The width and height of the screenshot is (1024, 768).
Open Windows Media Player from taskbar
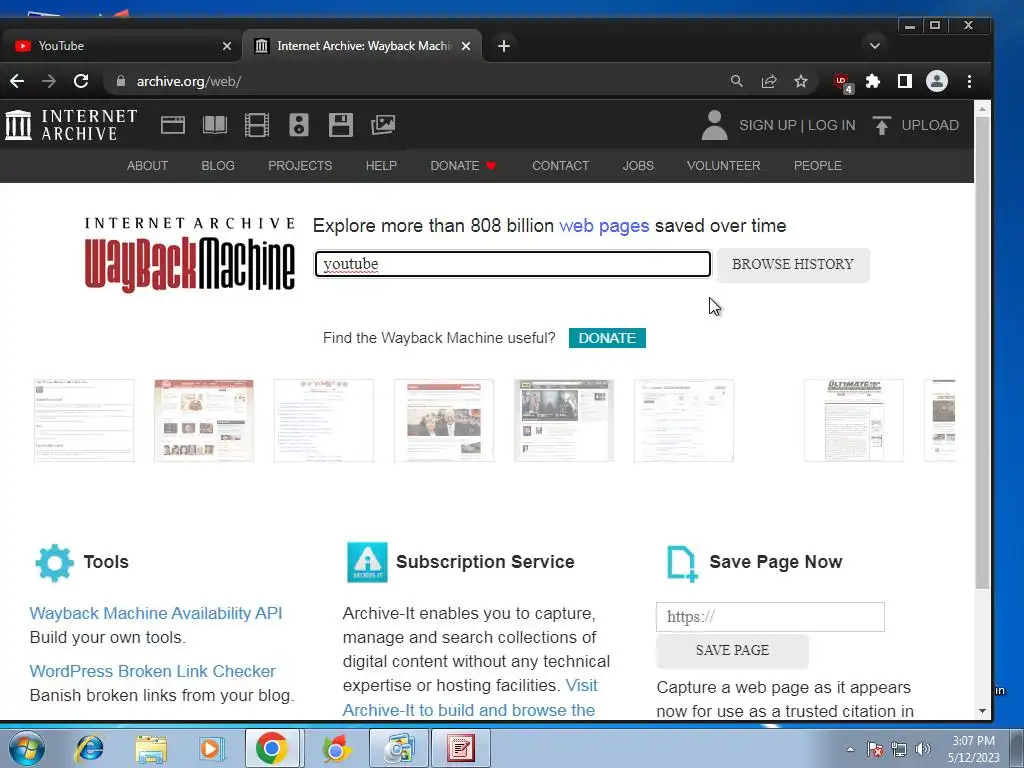pos(210,748)
